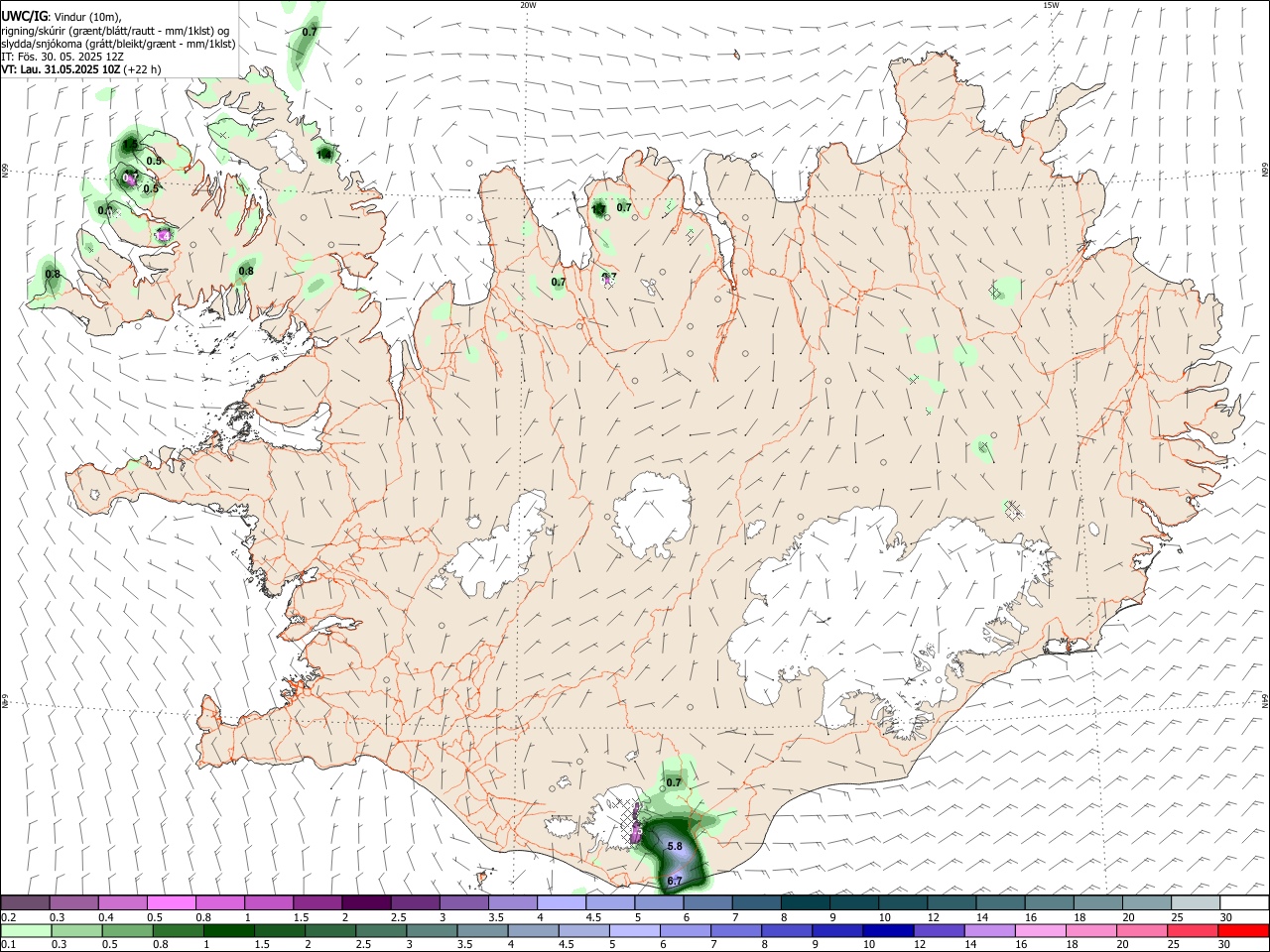Click the '(+22 h)' forecast offset text

pos(143,69)
